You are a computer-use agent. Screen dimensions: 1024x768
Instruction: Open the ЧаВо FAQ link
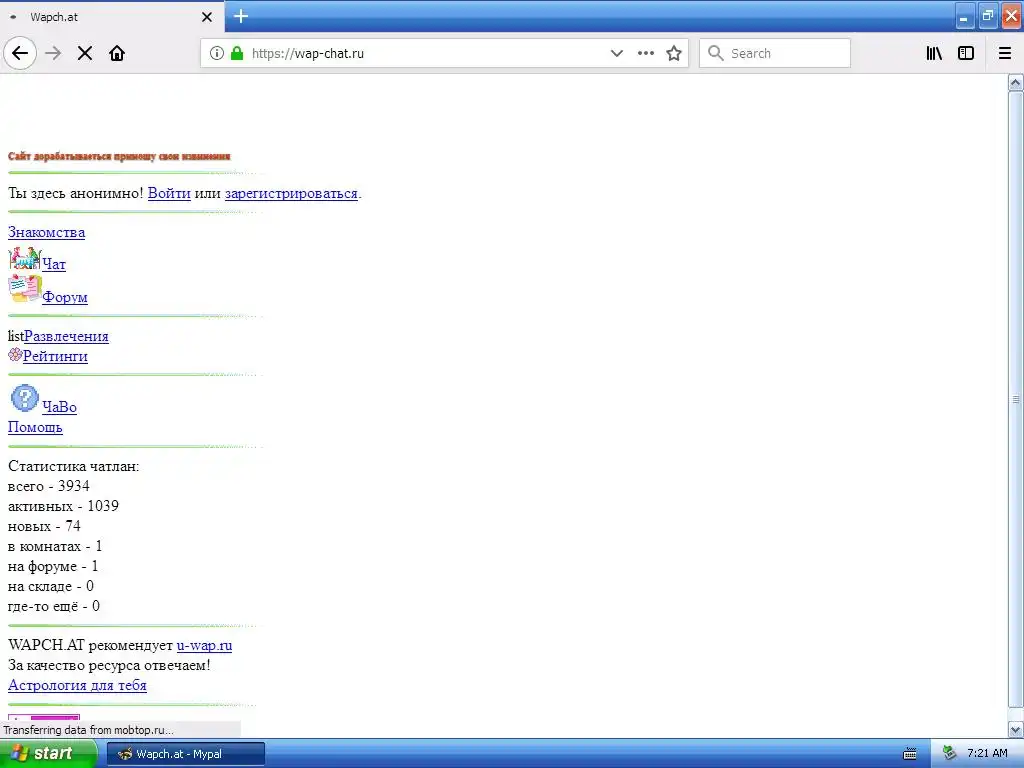click(59, 407)
